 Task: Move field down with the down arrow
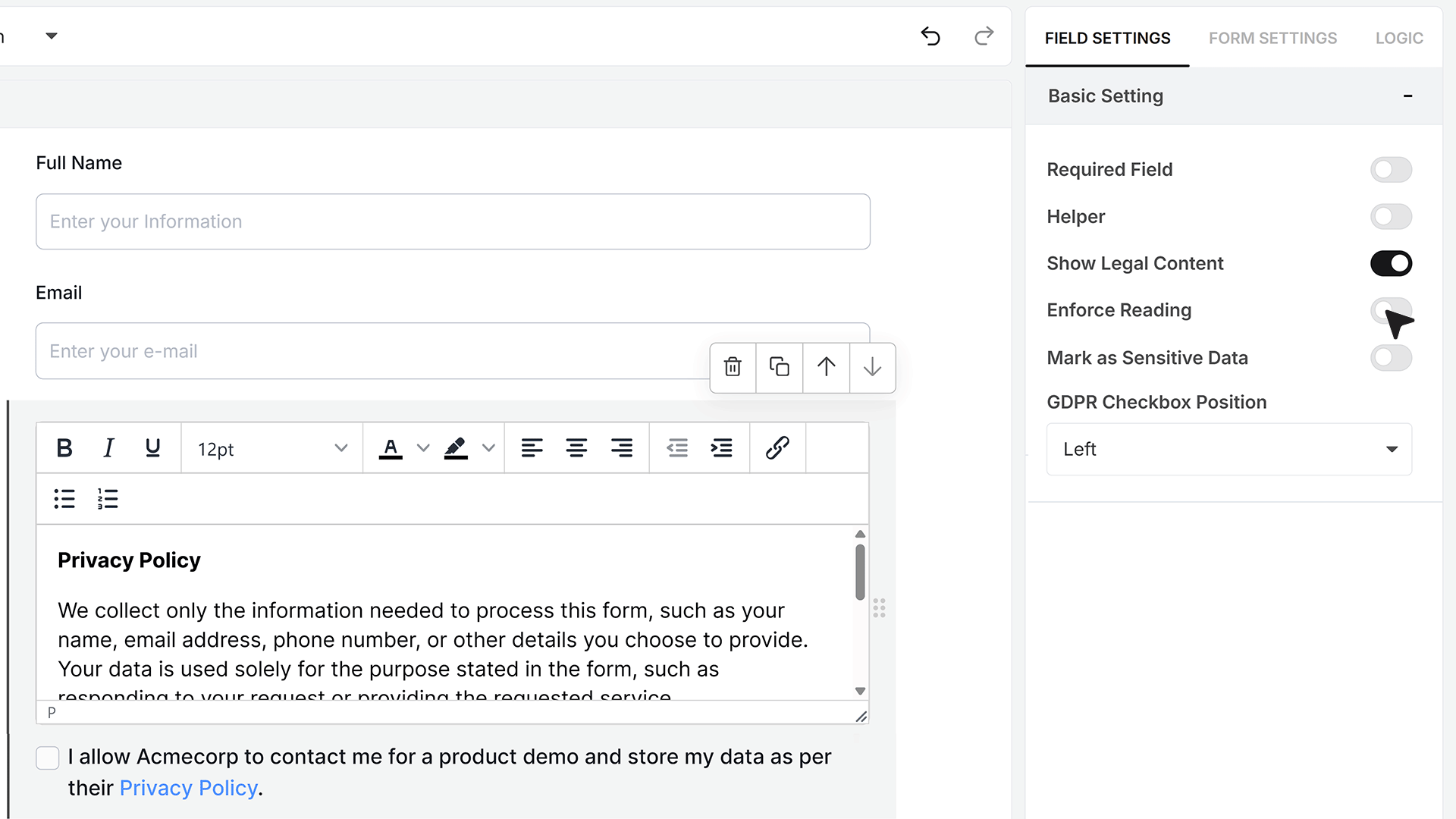pos(873,367)
